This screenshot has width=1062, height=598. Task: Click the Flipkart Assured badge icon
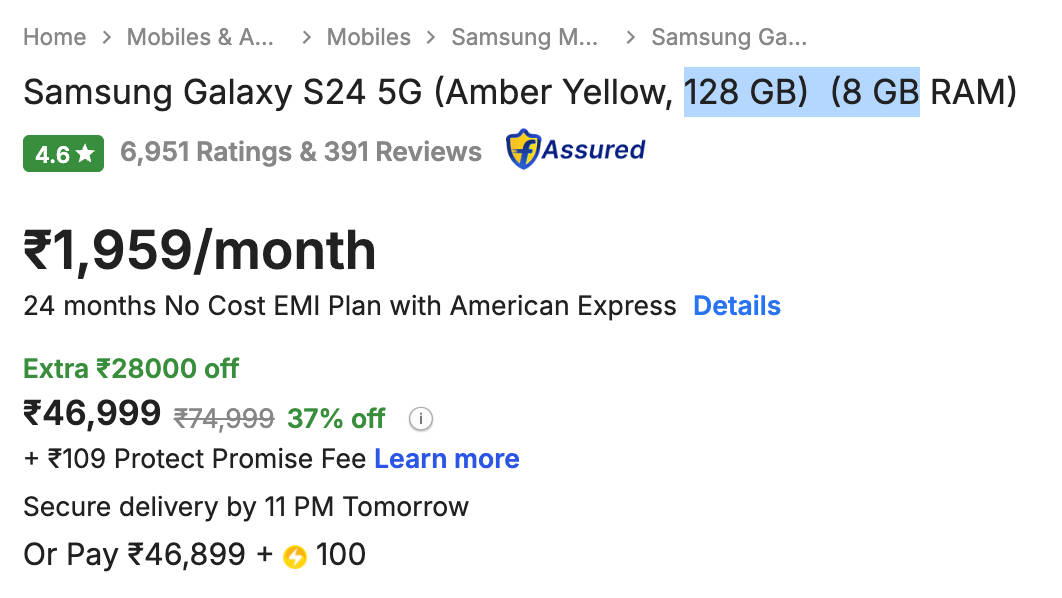pos(575,150)
